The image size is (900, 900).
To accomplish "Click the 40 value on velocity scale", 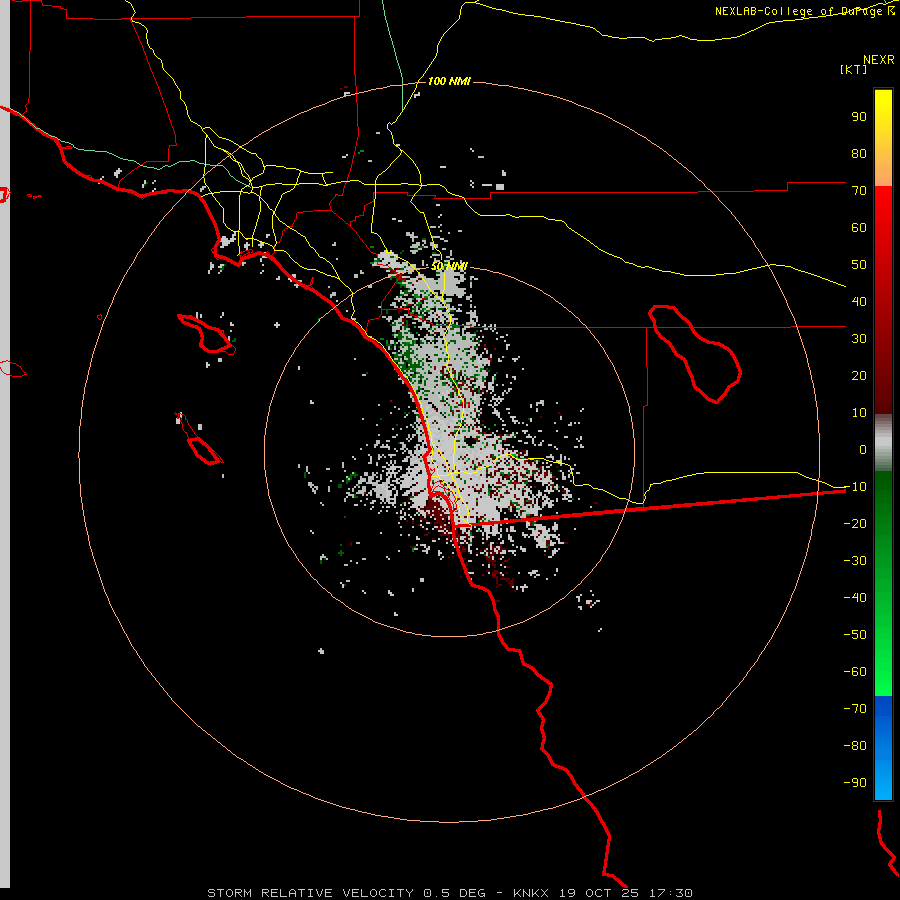I will point(859,301).
